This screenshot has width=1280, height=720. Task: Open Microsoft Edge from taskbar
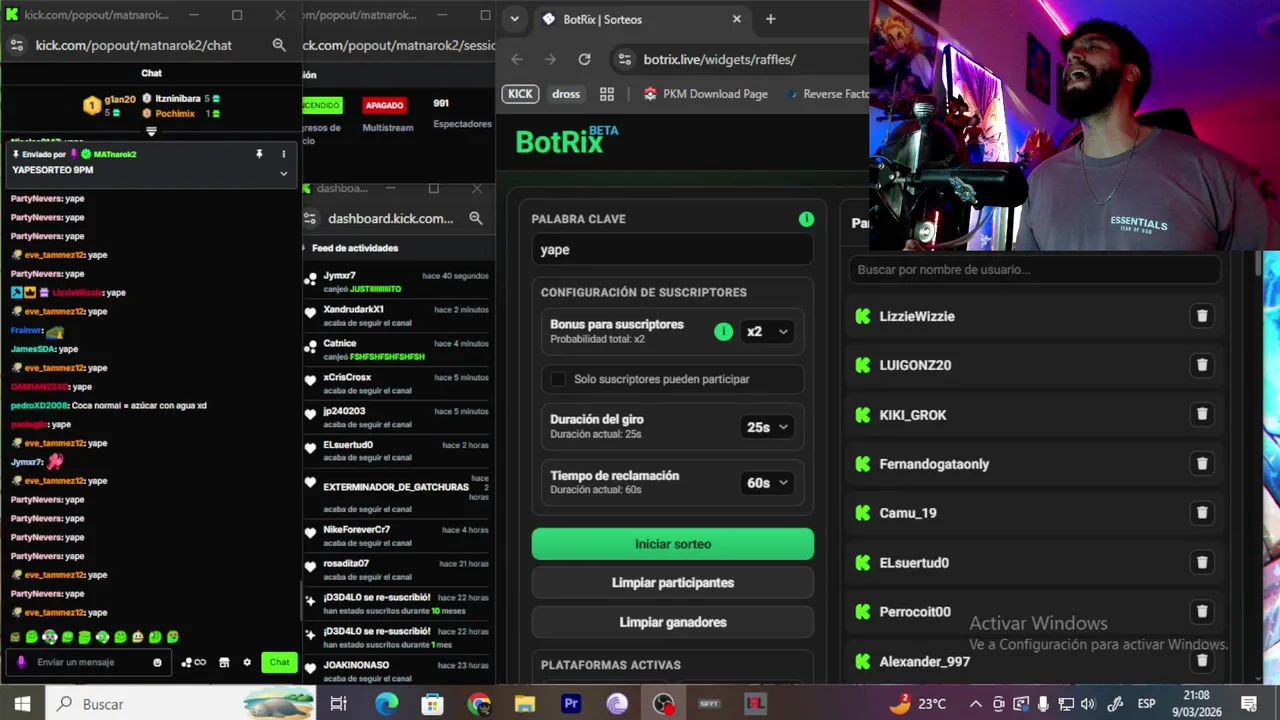(x=386, y=704)
